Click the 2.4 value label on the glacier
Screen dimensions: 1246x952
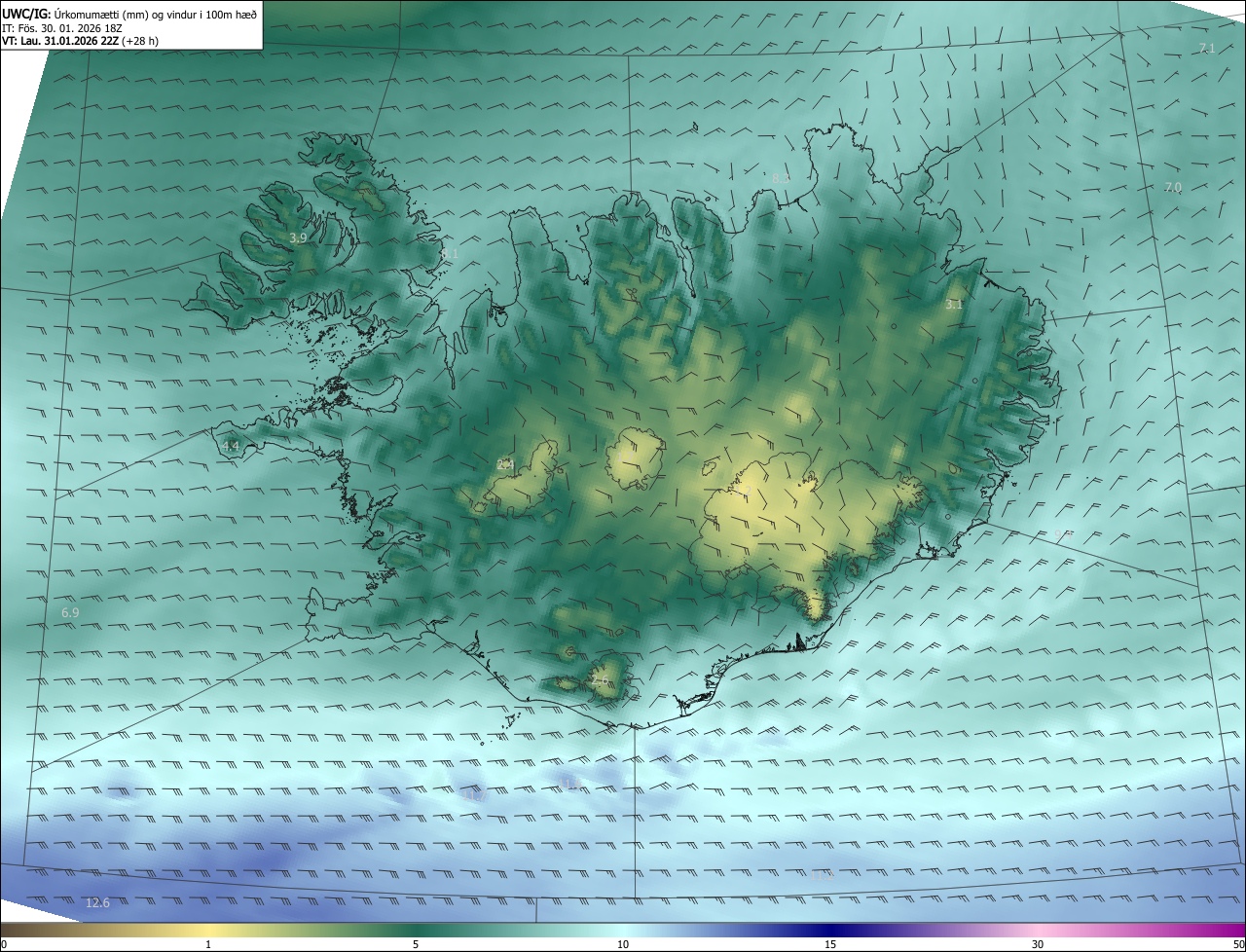[x=505, y=465]
